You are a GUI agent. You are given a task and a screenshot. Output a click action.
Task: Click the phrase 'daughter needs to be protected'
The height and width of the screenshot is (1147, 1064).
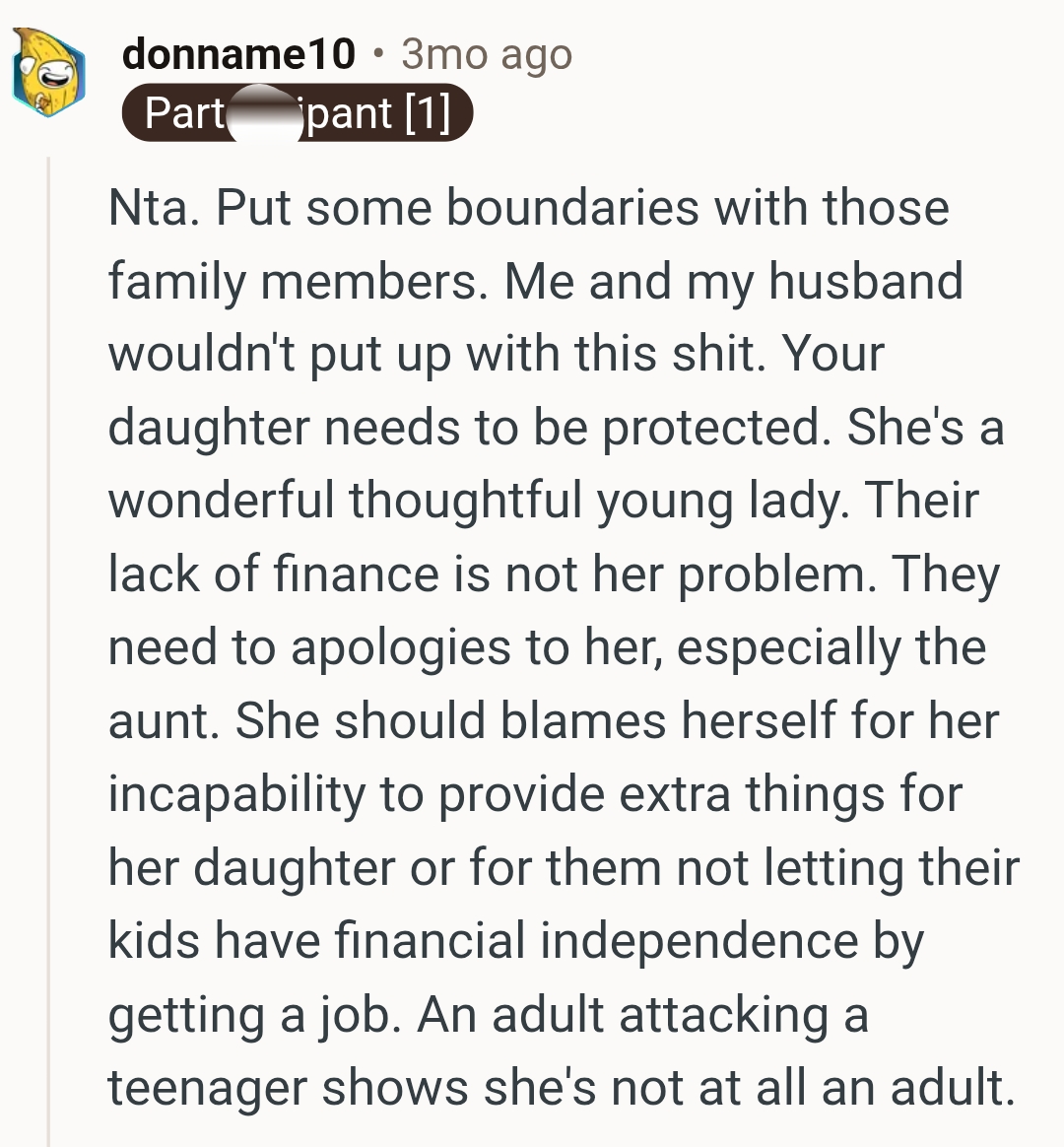coord(470,428)
